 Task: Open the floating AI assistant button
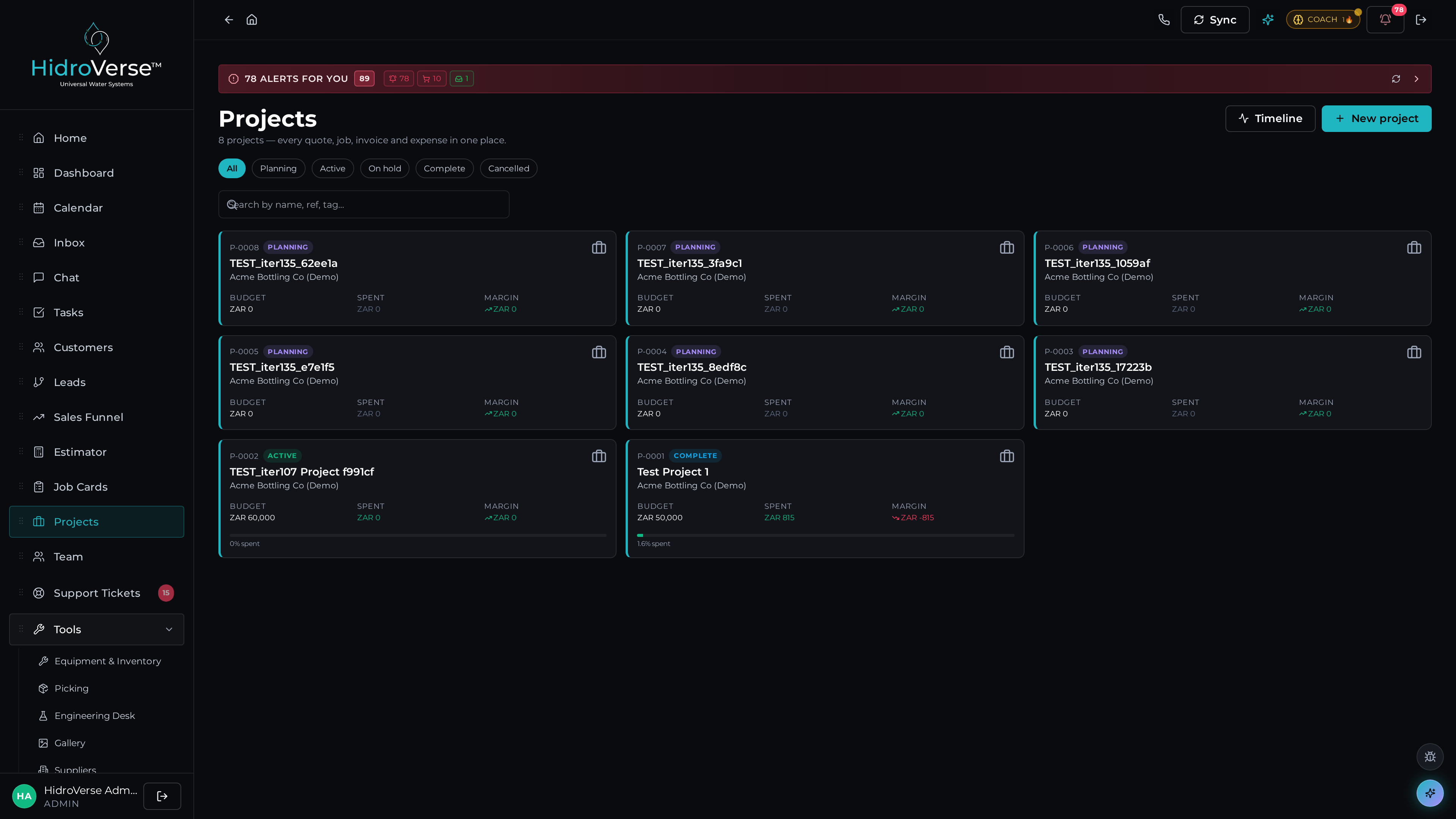[1430, 793]
